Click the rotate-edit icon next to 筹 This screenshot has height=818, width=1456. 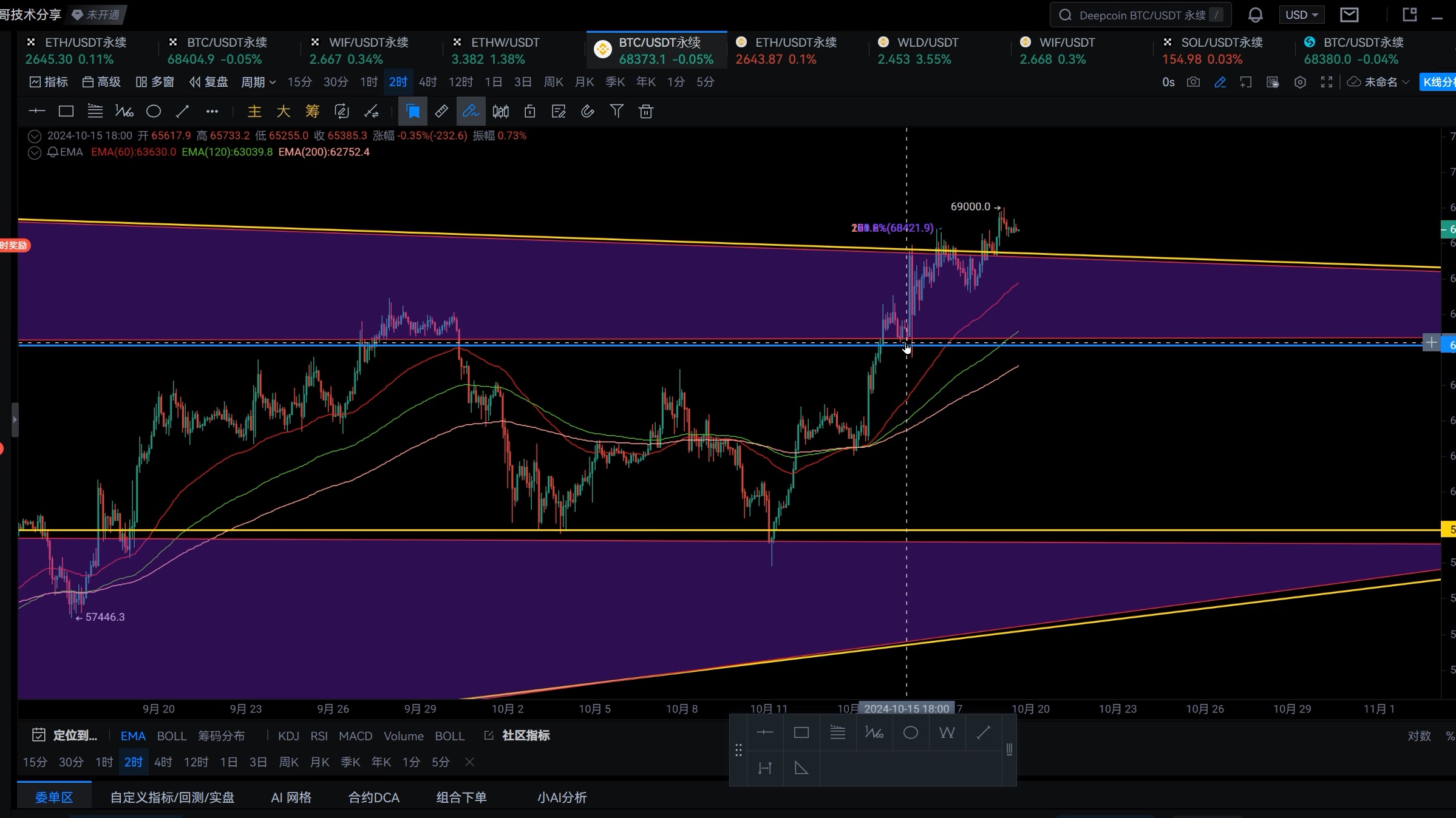pyautogui.click(x=342, y=111)
